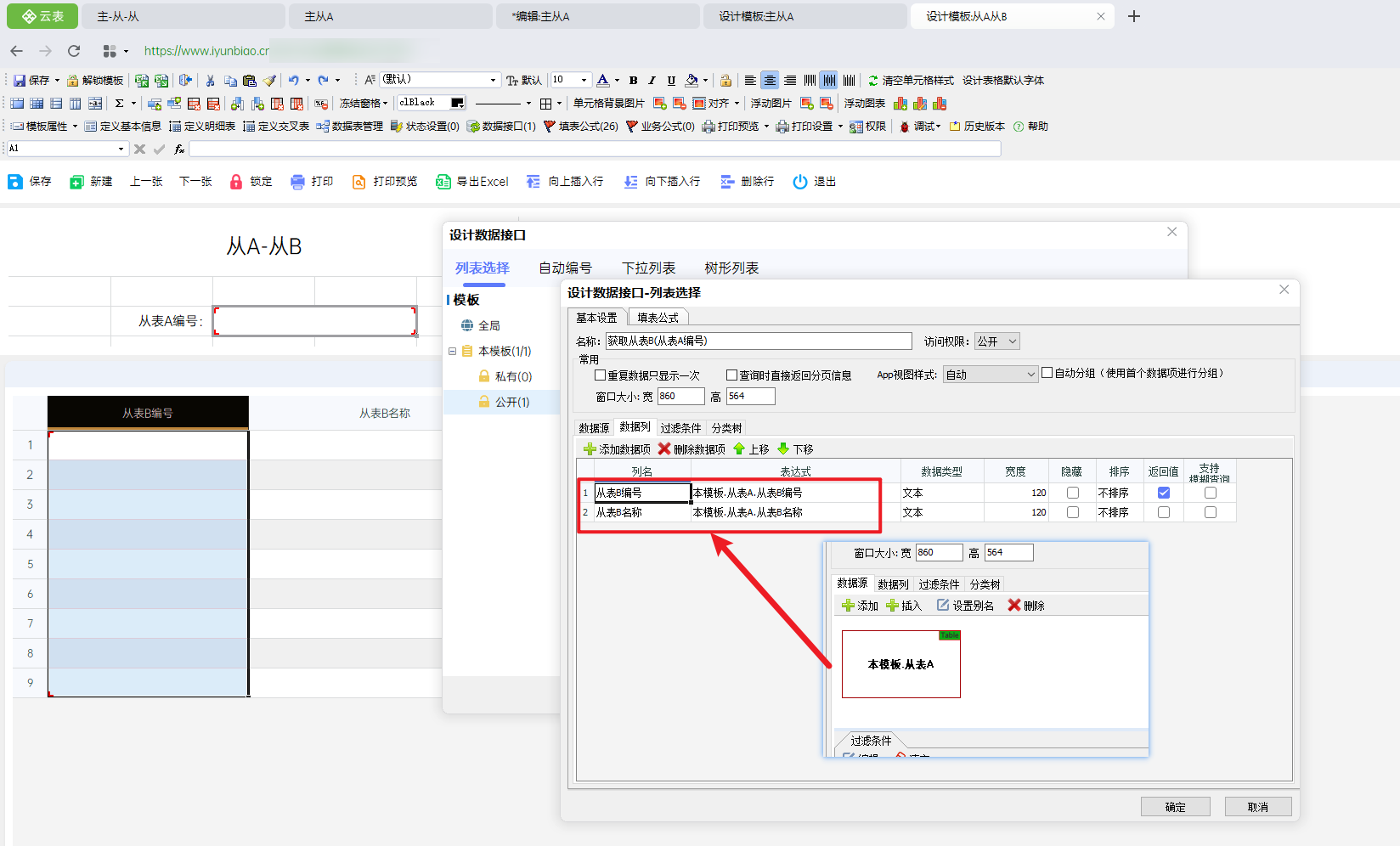Click the paste clipboard icon
This screenshot has height=846, width=1400.
point(250,81)
